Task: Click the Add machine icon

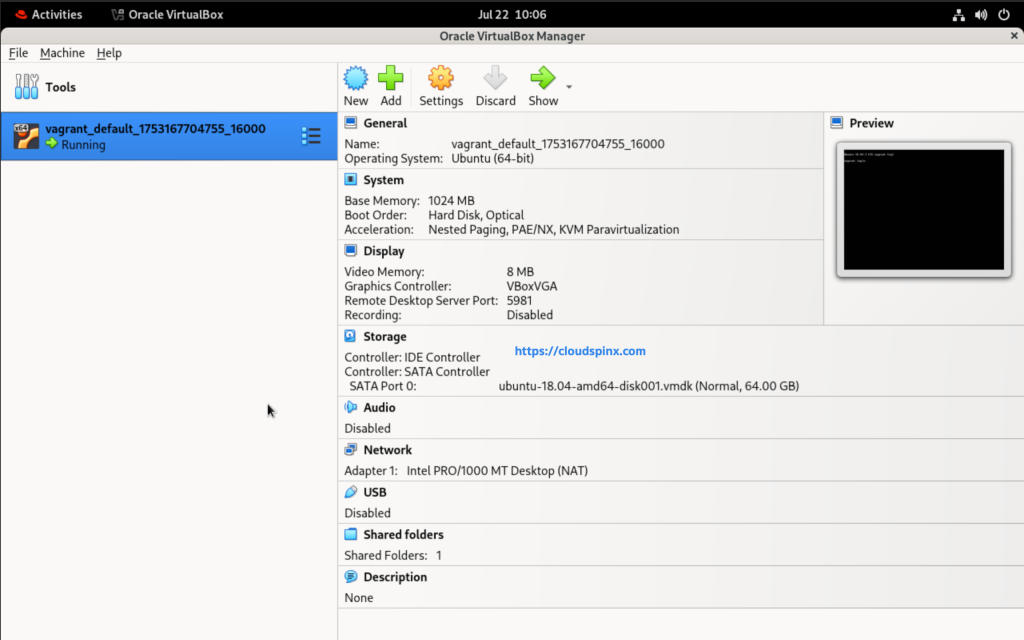Action: [x=391, y=85]
